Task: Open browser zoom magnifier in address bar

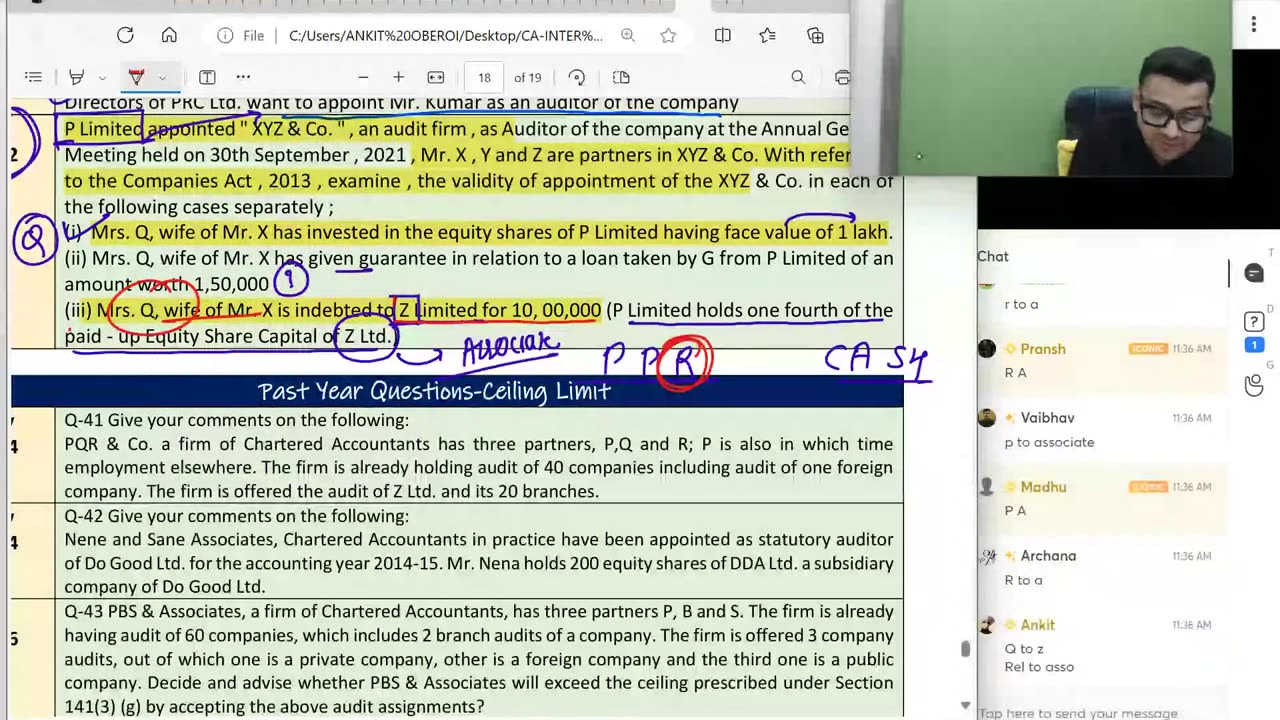Action: 628,35
